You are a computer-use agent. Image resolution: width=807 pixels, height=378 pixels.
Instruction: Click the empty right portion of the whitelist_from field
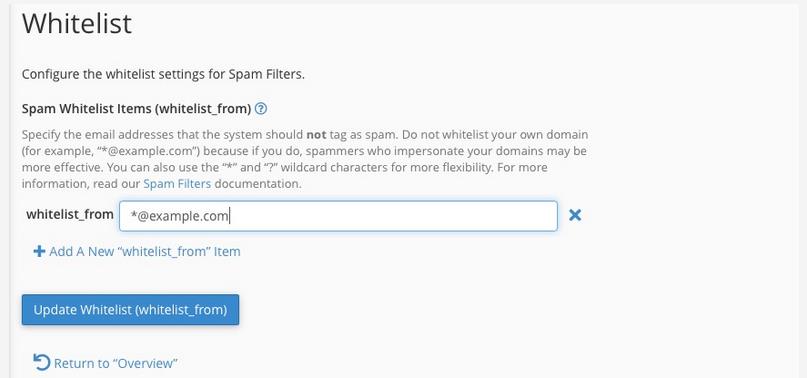pos(394,216)
